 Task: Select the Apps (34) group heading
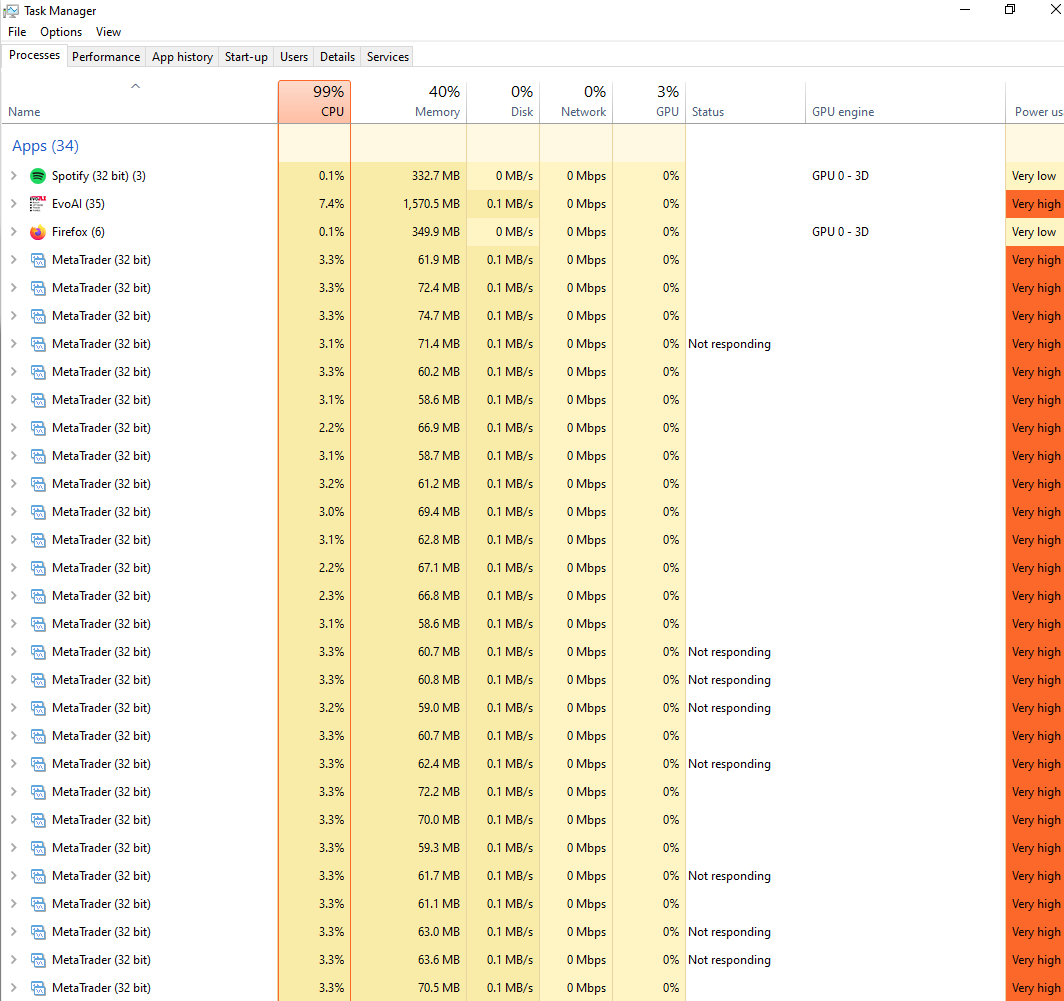(x=45, y=146)
